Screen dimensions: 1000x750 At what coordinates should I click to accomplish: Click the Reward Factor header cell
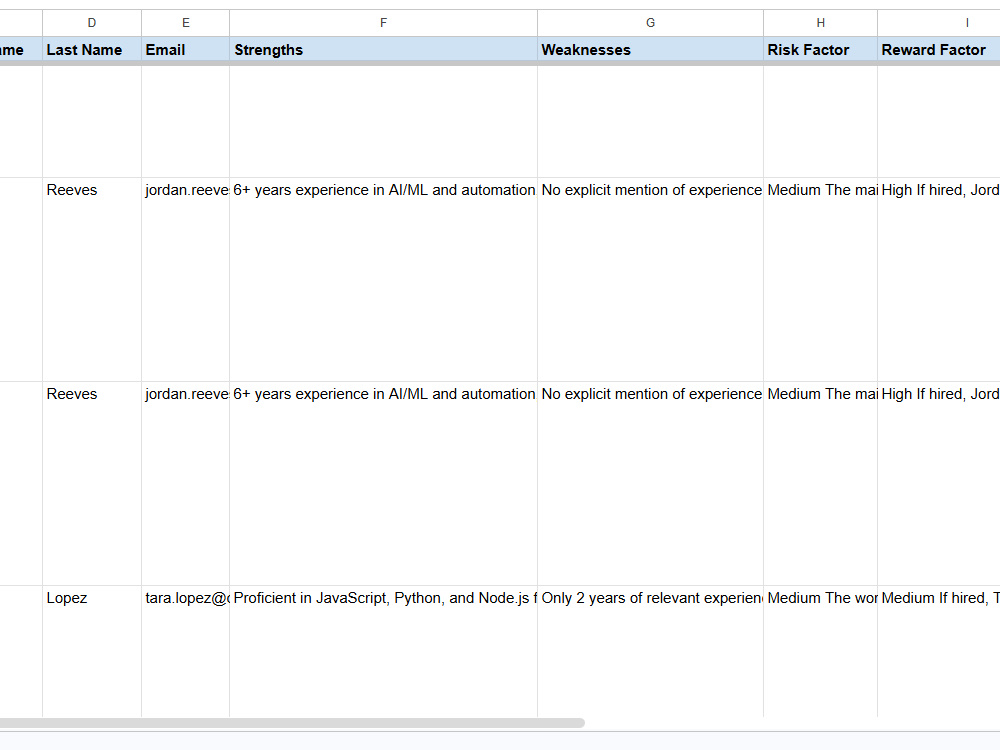click(939, 50)
